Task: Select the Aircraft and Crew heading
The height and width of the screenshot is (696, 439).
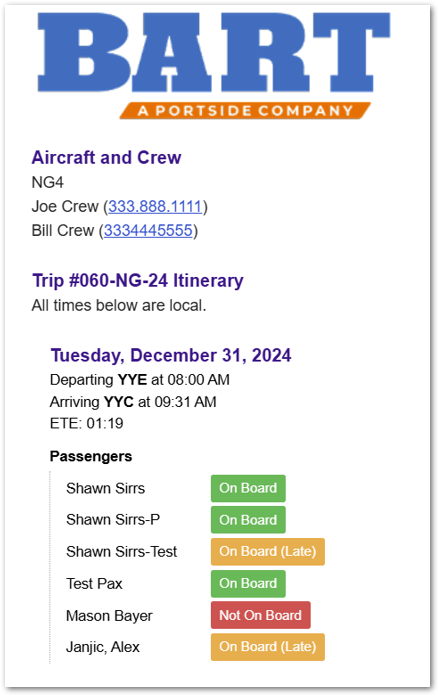Action: (x=107, y=158)
